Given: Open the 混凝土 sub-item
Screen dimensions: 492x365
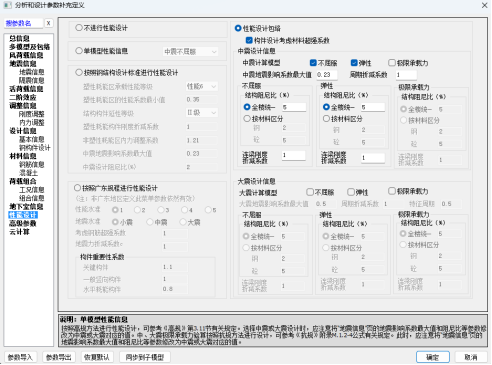Looking at the screenshot, I should tap(28, 173).
